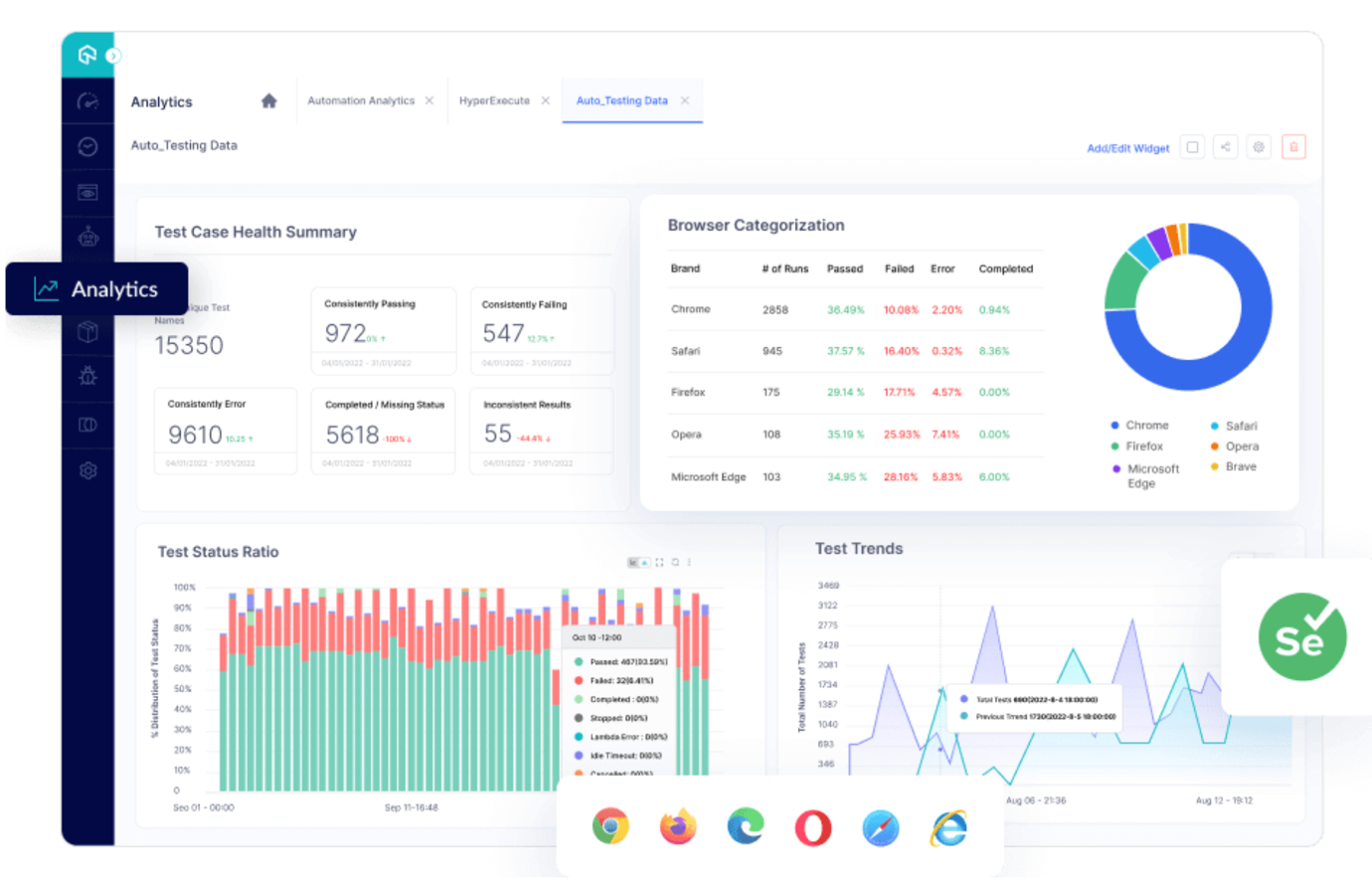Click Opera's 25.93% failed value
This screenshot has width=1372, height=891.
[901, 435]
